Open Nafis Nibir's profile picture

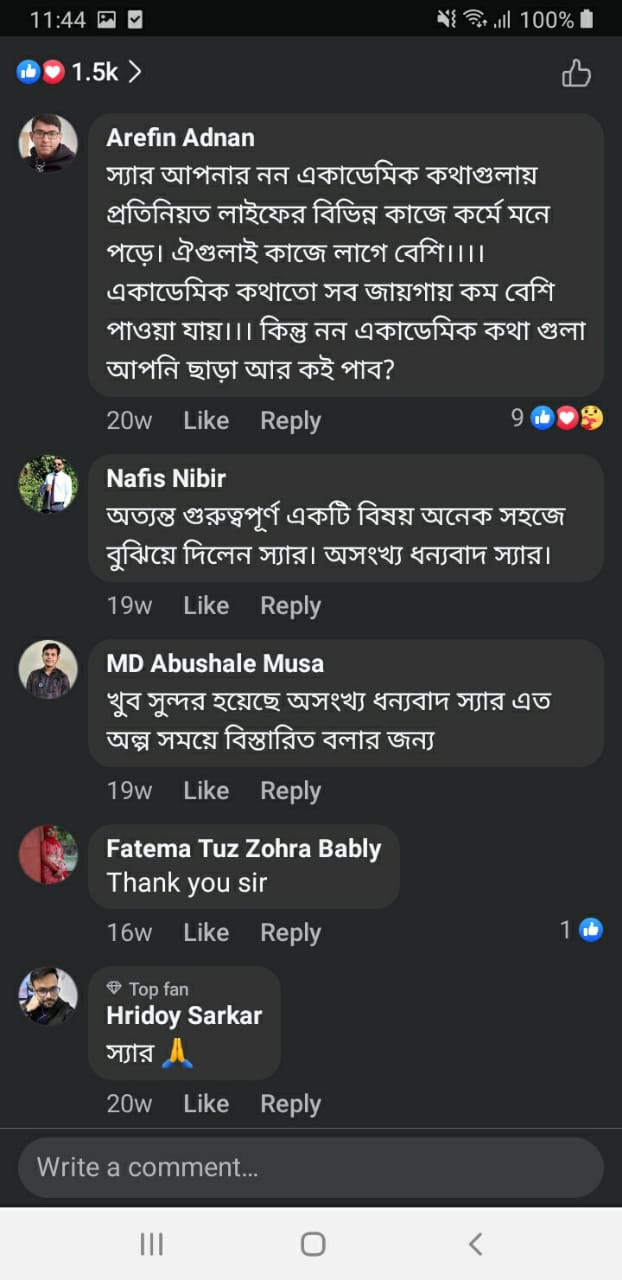click(48, 485)
